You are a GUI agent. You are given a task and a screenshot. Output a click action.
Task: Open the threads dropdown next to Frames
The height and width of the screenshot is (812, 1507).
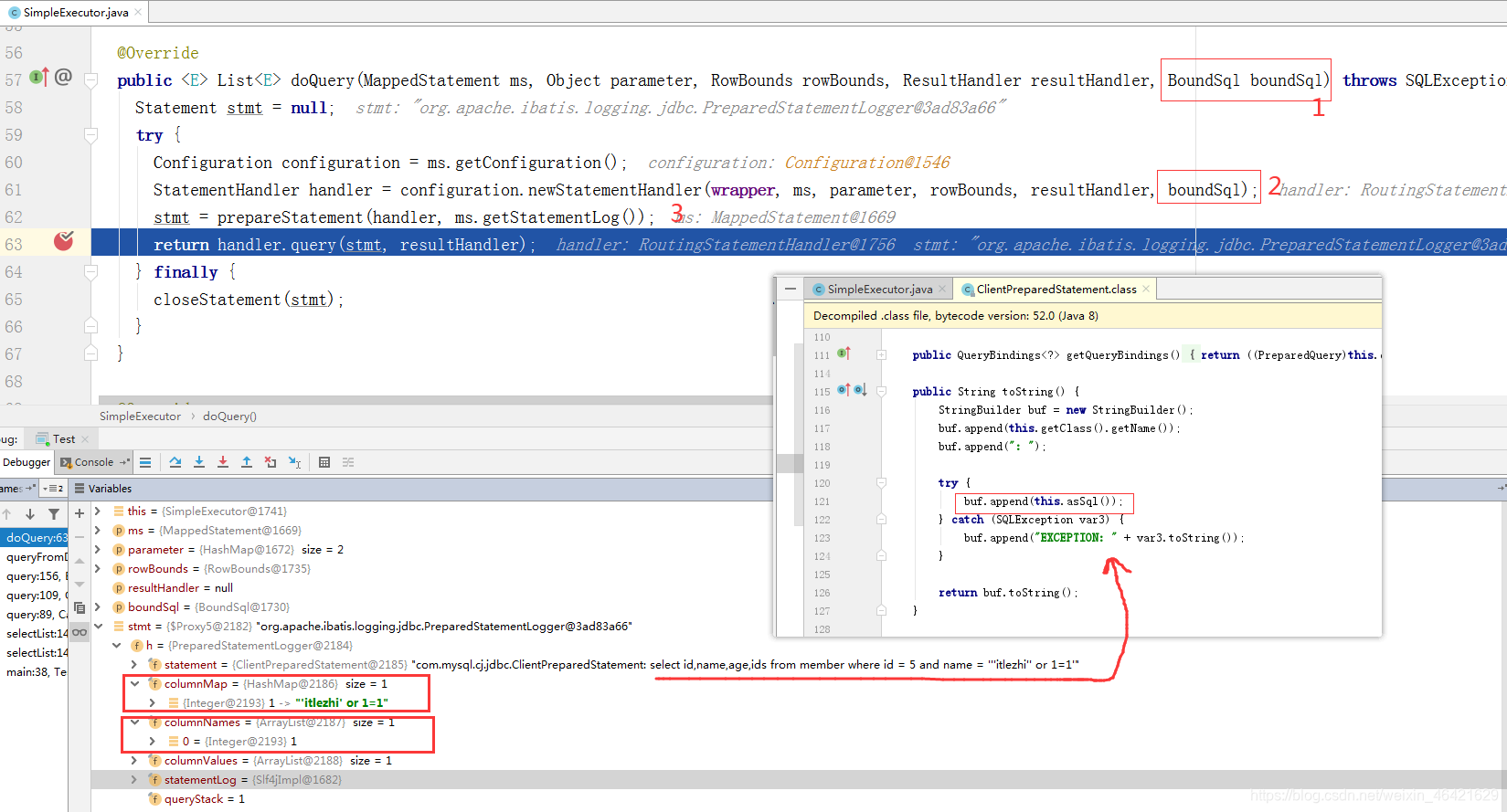54,489
